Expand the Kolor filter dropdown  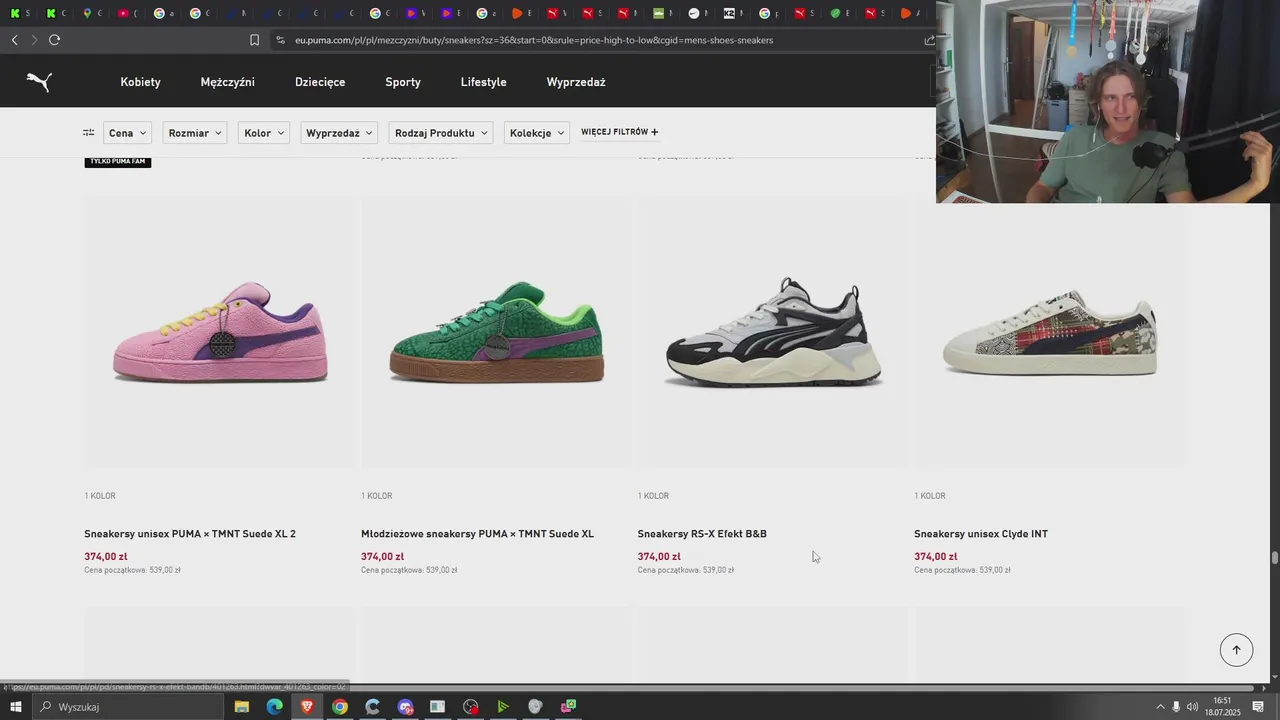(264, 133)
